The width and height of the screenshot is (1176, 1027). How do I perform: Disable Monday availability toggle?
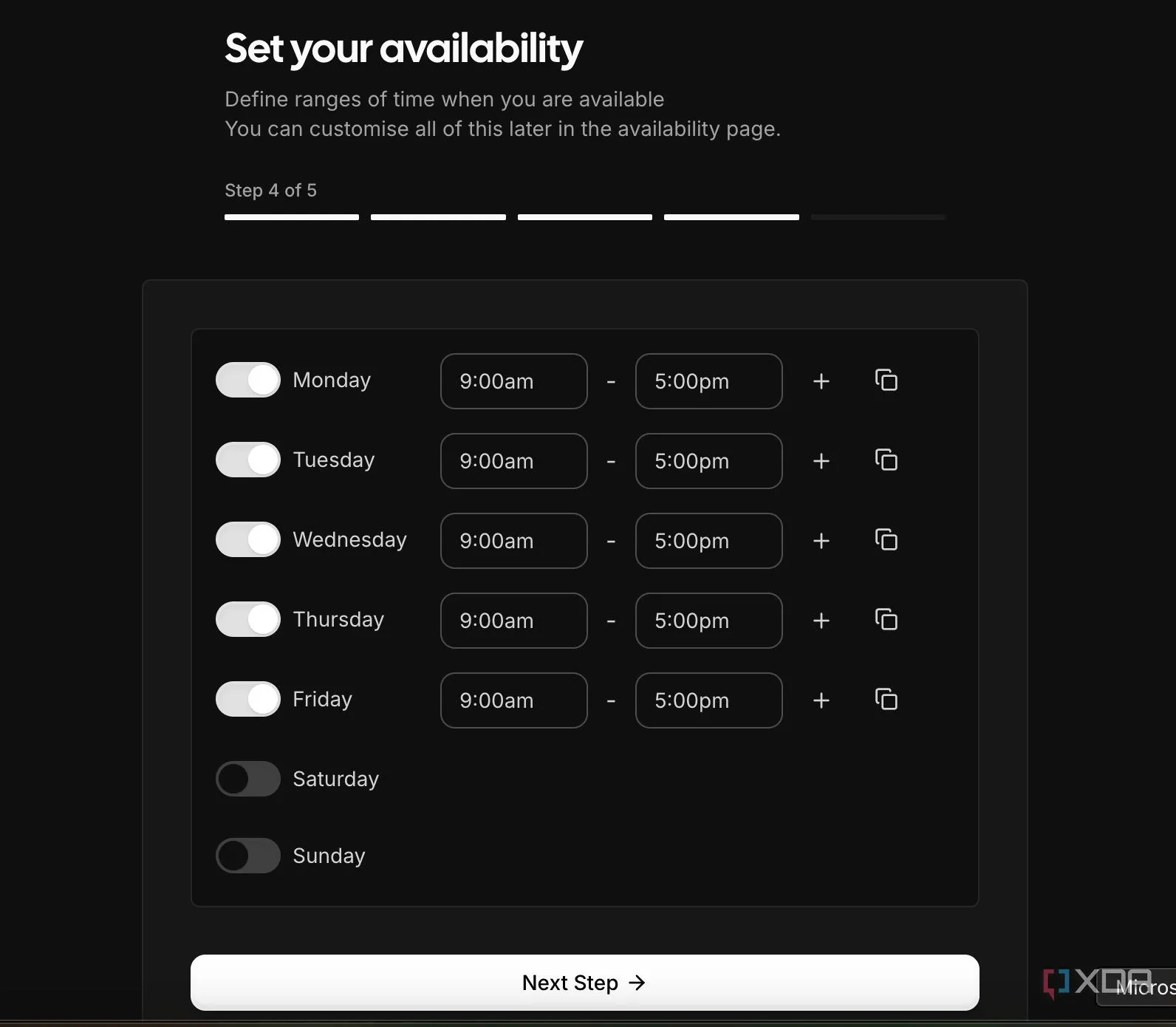pyautogui.click(x=247, y=380)
